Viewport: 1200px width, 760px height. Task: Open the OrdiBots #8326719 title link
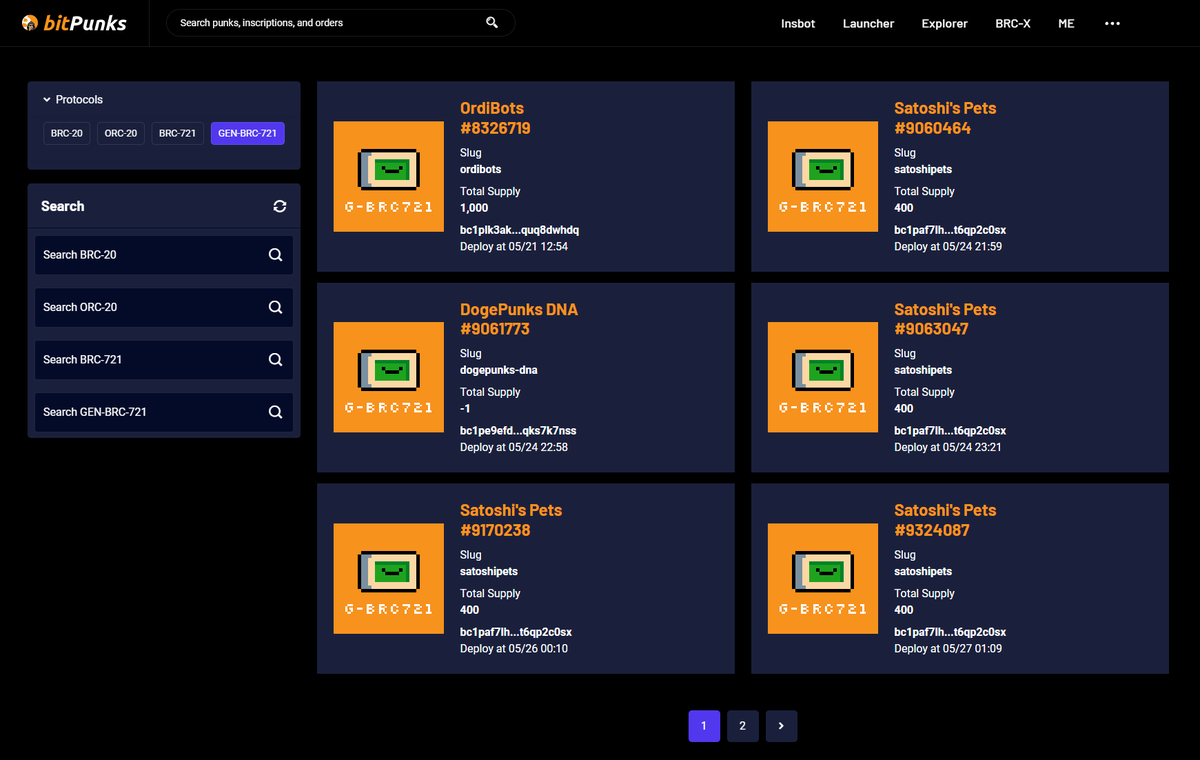(x=495, y=118)
